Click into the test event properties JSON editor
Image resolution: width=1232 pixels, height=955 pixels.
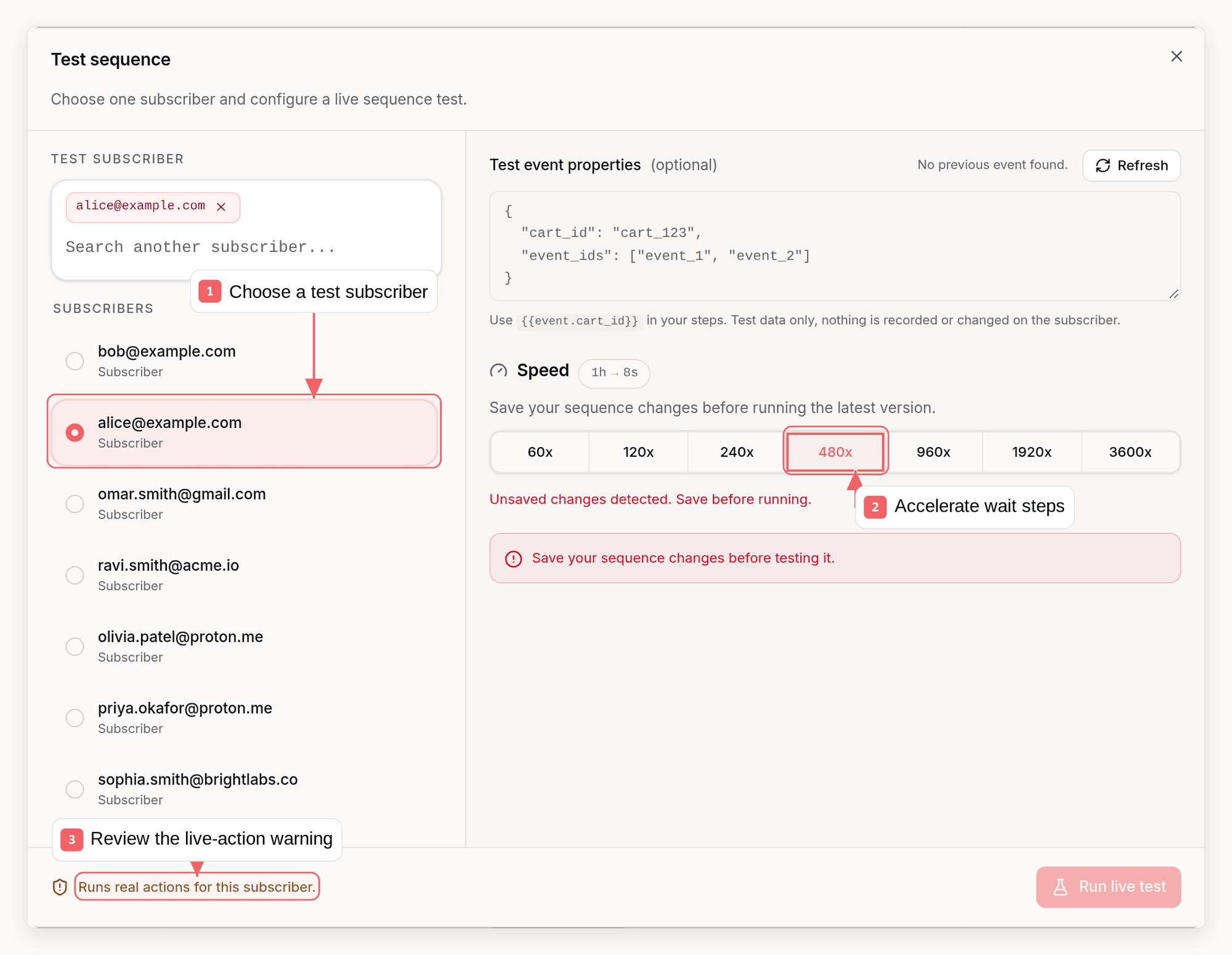click(x=835, y=246)
